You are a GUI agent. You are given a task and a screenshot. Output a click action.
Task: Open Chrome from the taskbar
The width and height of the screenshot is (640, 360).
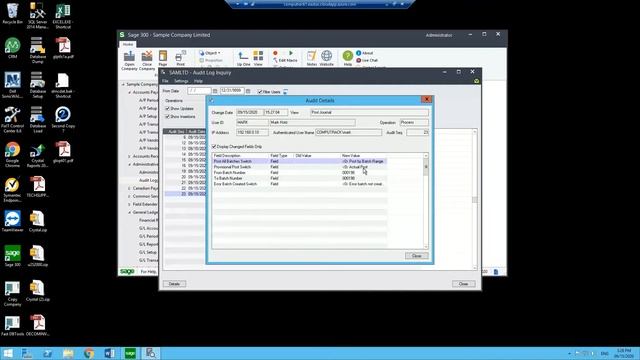89,353
